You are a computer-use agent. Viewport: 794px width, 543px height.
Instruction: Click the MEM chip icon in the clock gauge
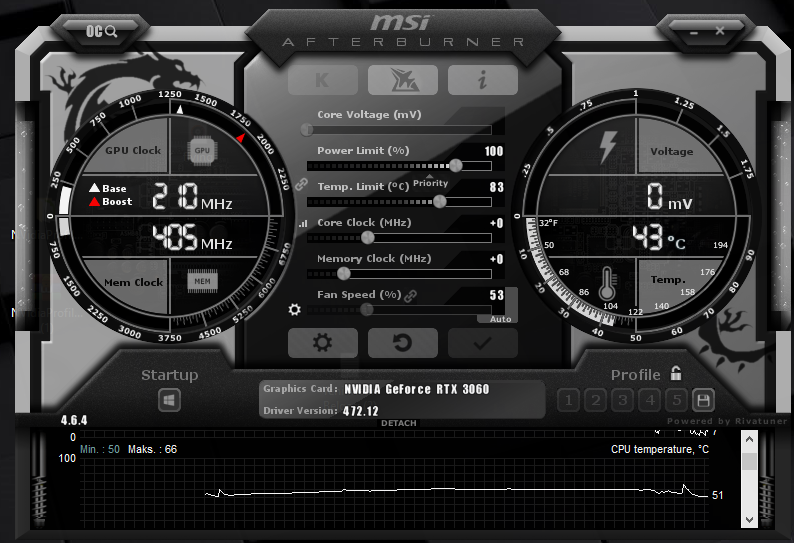pos(202,282)
